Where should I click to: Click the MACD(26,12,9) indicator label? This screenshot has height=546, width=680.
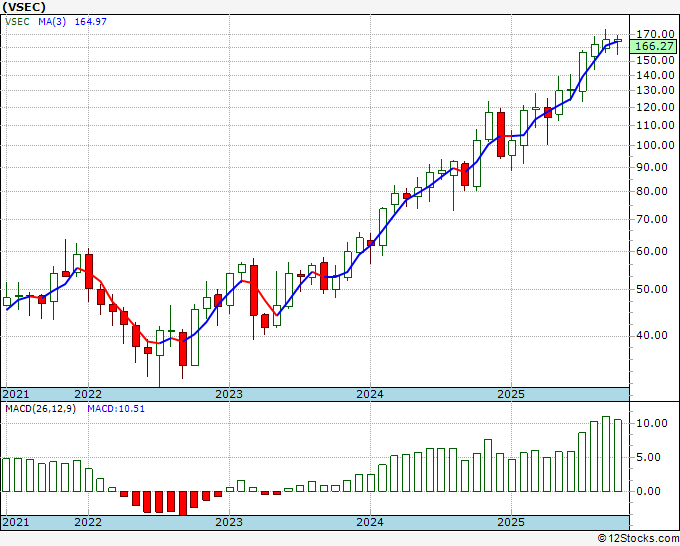[x=40, y=409]
